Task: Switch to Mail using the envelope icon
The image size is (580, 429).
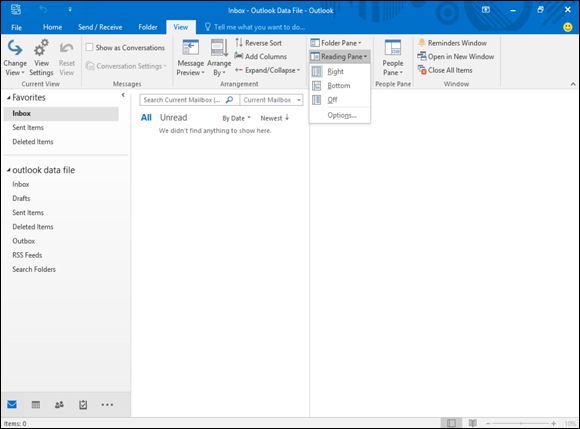Action: (12, 405)
